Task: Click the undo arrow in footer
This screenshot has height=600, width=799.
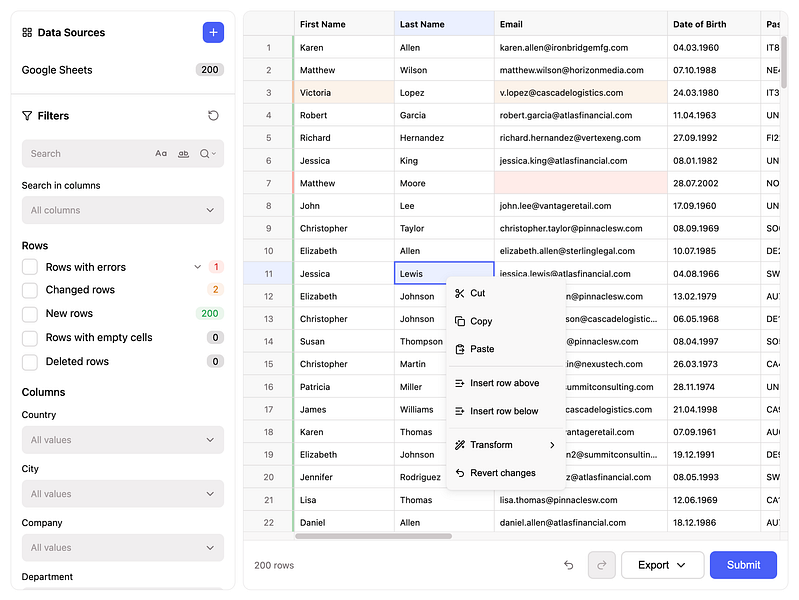Action: click(x=569, y=565)
